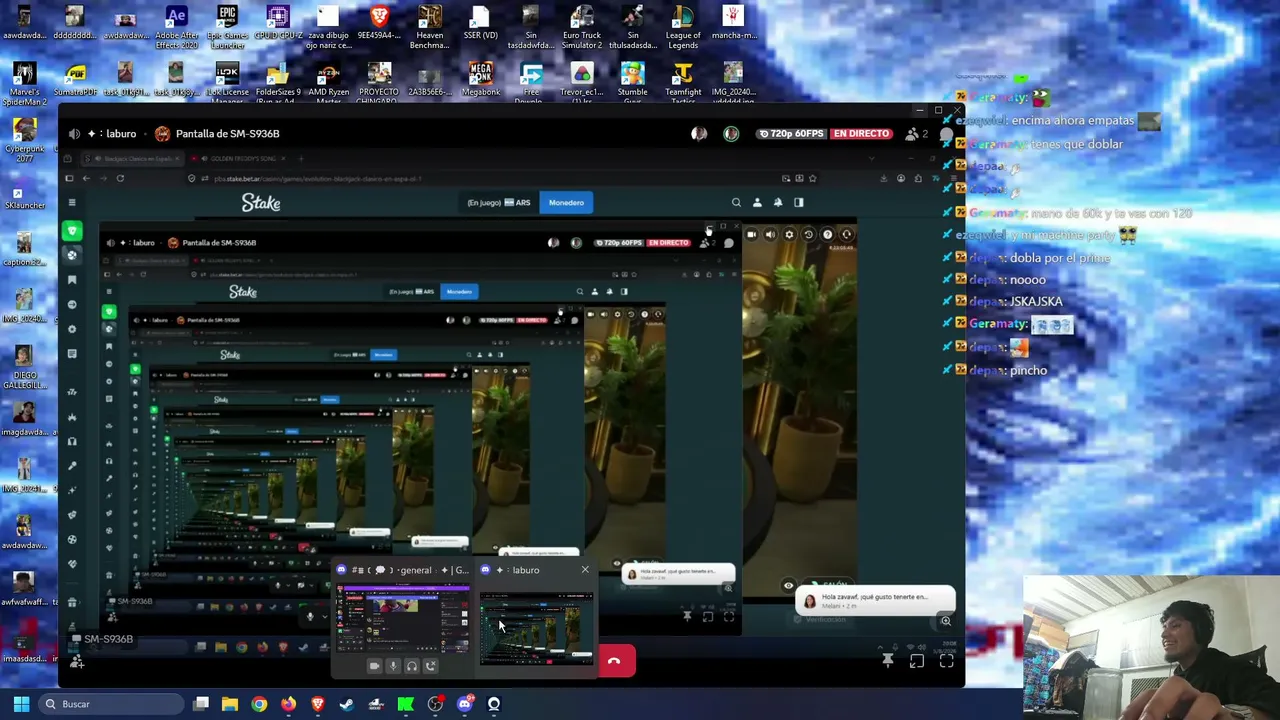Viewport: 1280px width, 720px height.
Task: Open Adobe After Effects 2020 desktop shortcut
Action: pos(176,27)
